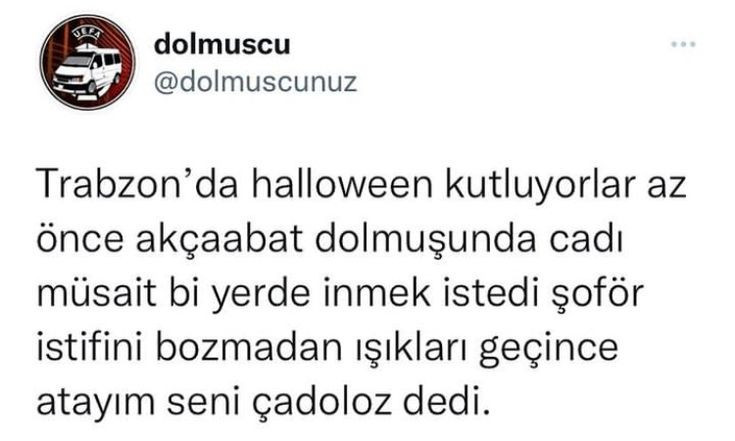Select the word çadoloz in last line

(x=322, y=403)
